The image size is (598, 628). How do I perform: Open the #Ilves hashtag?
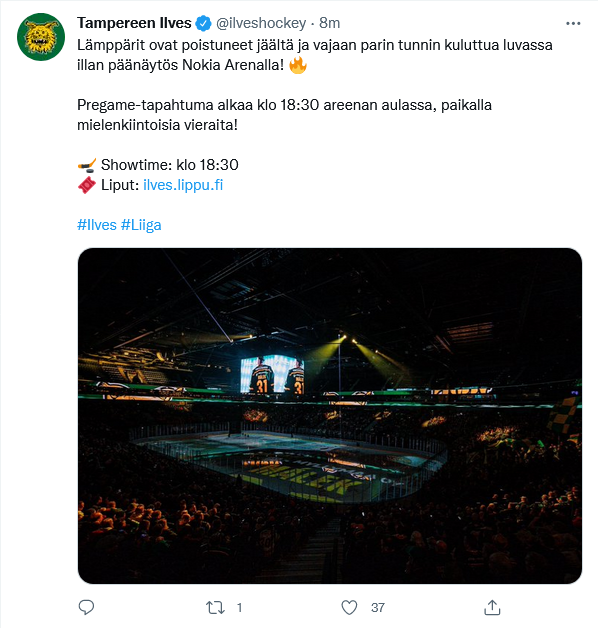97,225
